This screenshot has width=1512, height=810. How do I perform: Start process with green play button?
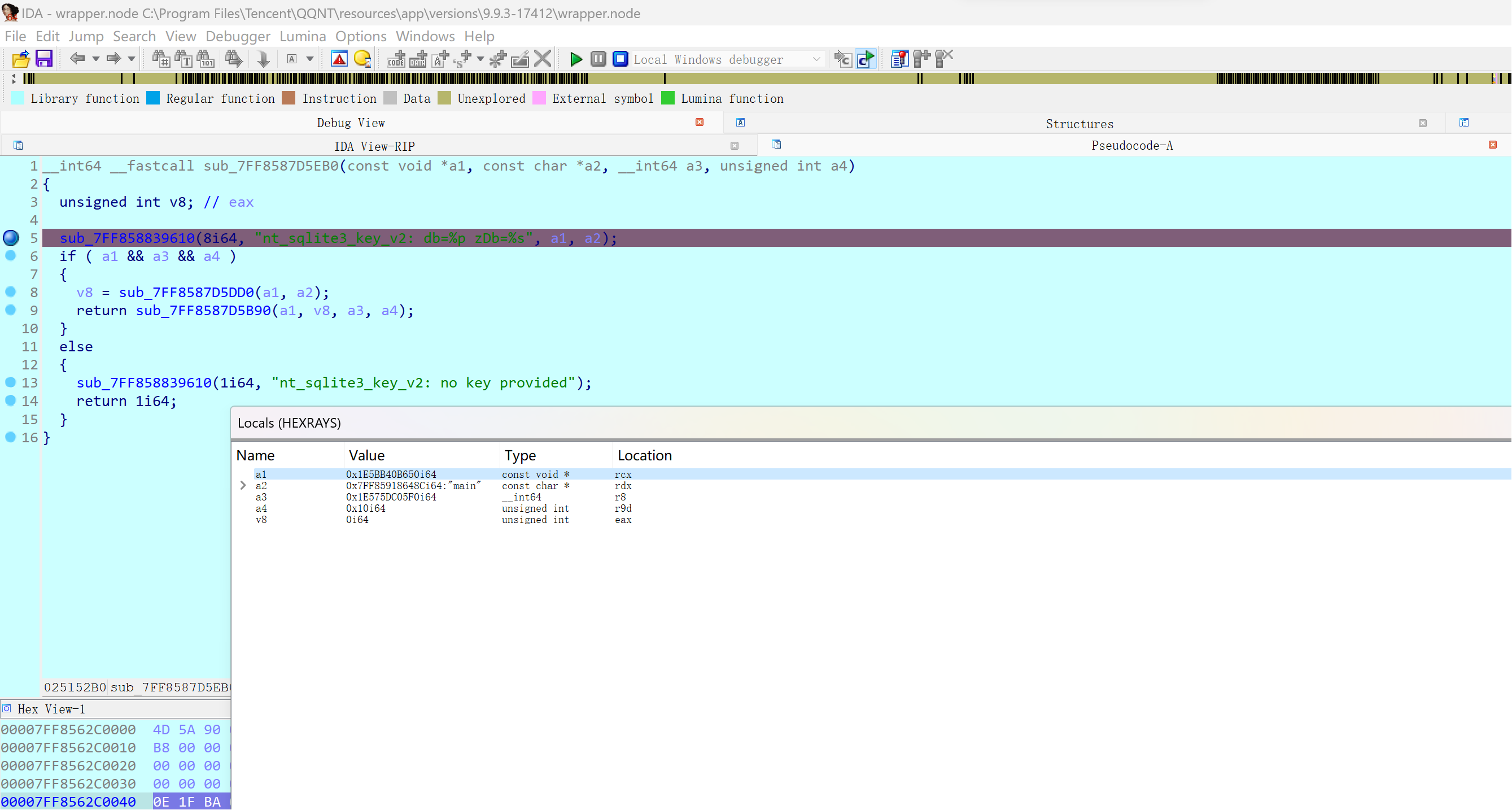[x=576, y=59]
